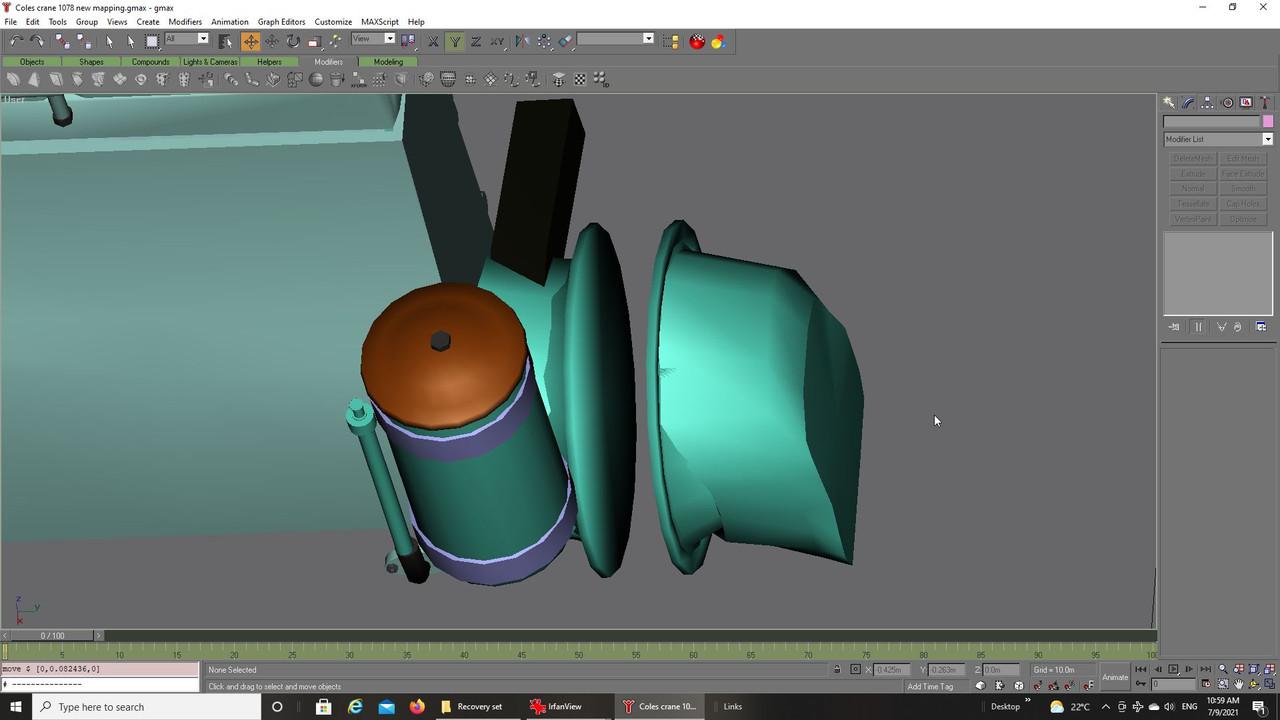Click the Mirror Selected Objects icon
Viewport: 1280px width, 720px height.
click(x=522, y=41)
